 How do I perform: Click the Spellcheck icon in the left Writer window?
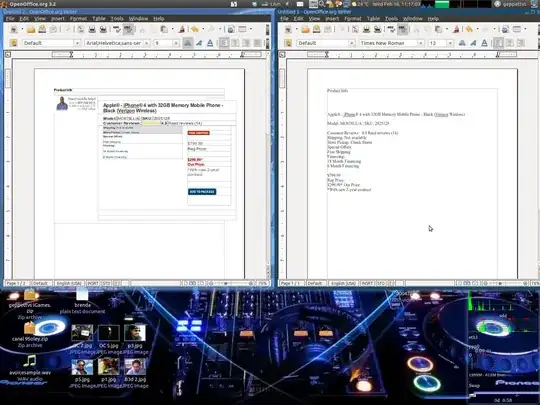click(x=117, y=29)
